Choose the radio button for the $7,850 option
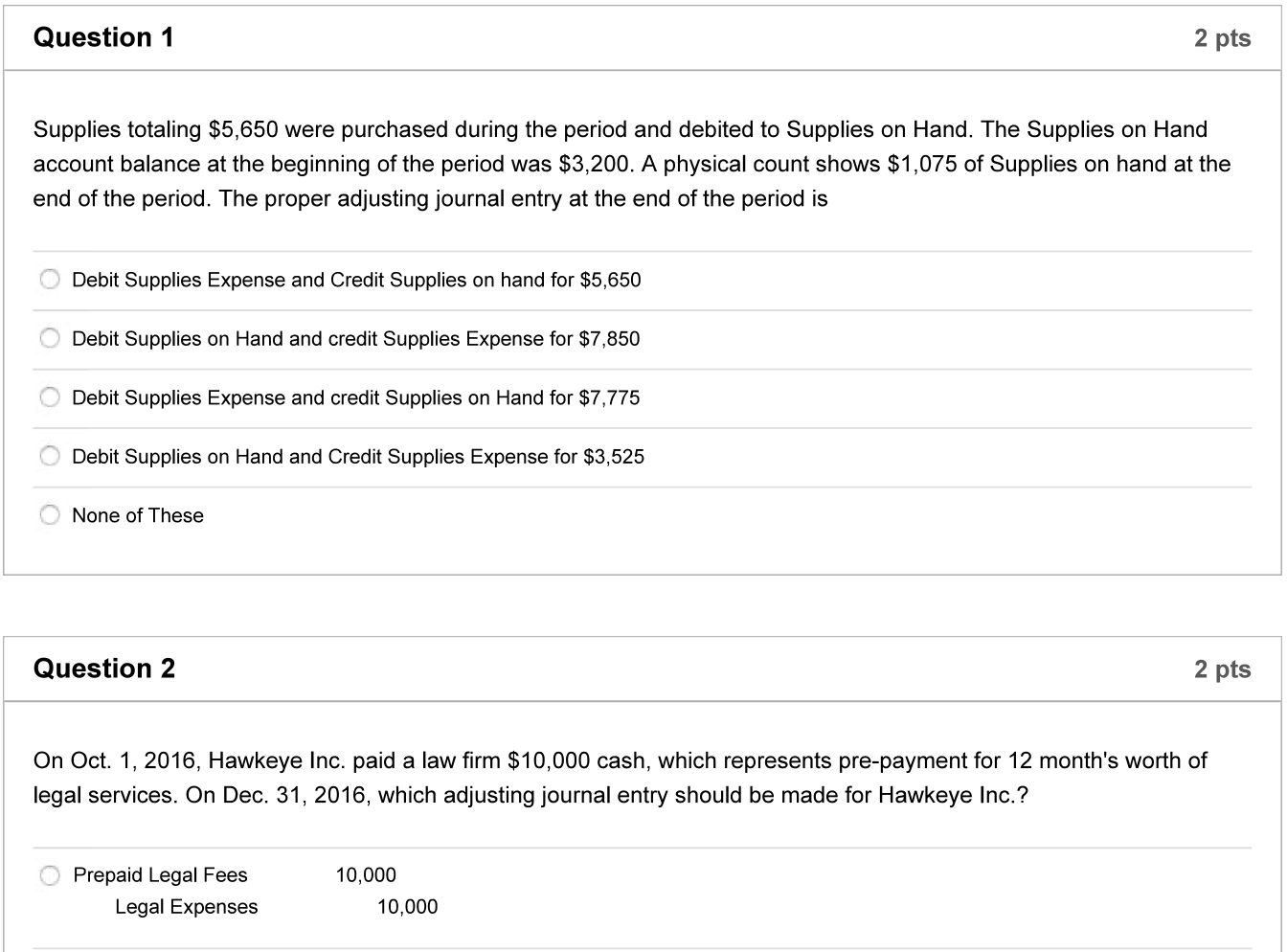The width and height of the screenshot is (1287, 952). 50,338
